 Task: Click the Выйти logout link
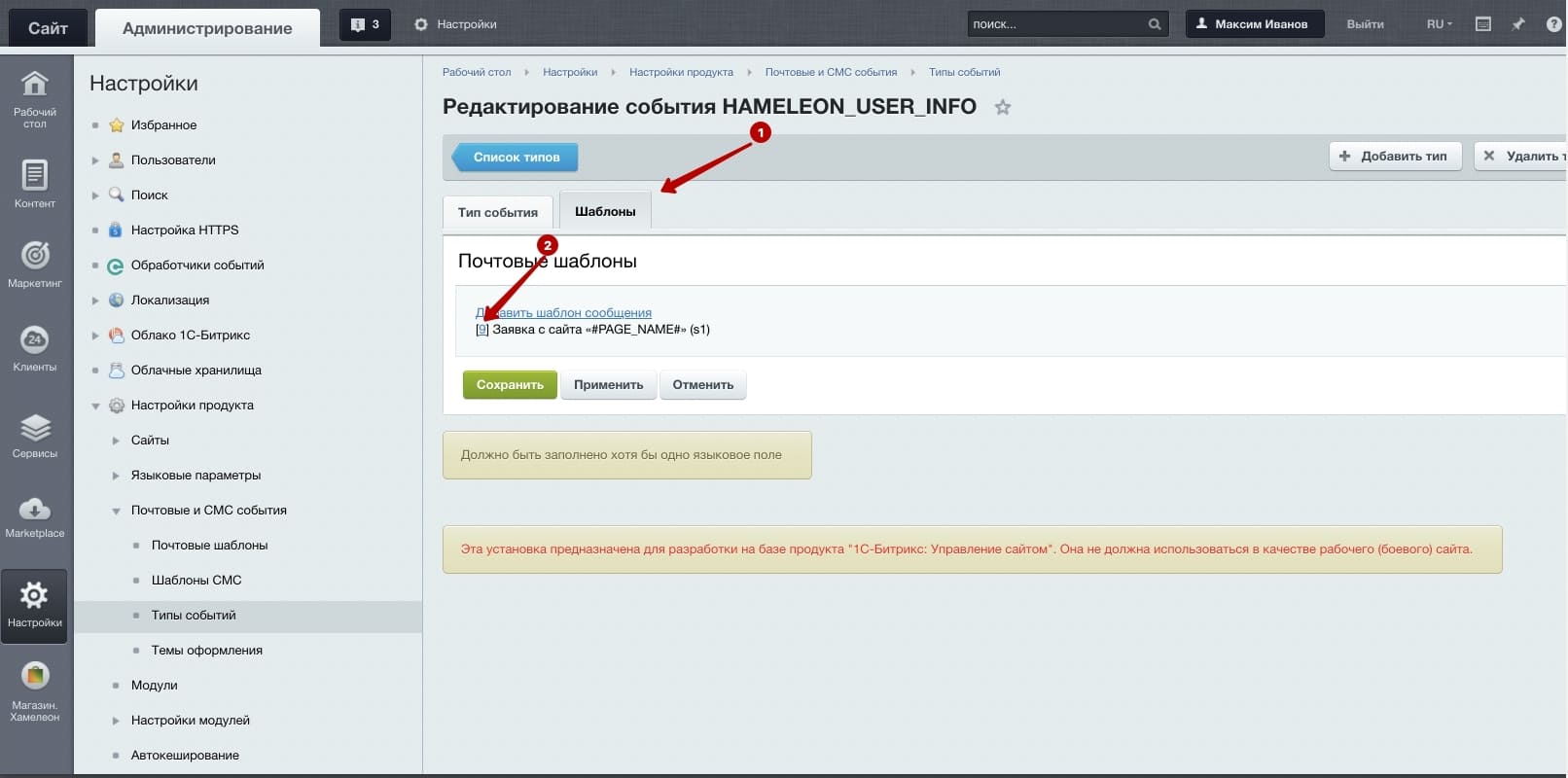(1365, 24)
